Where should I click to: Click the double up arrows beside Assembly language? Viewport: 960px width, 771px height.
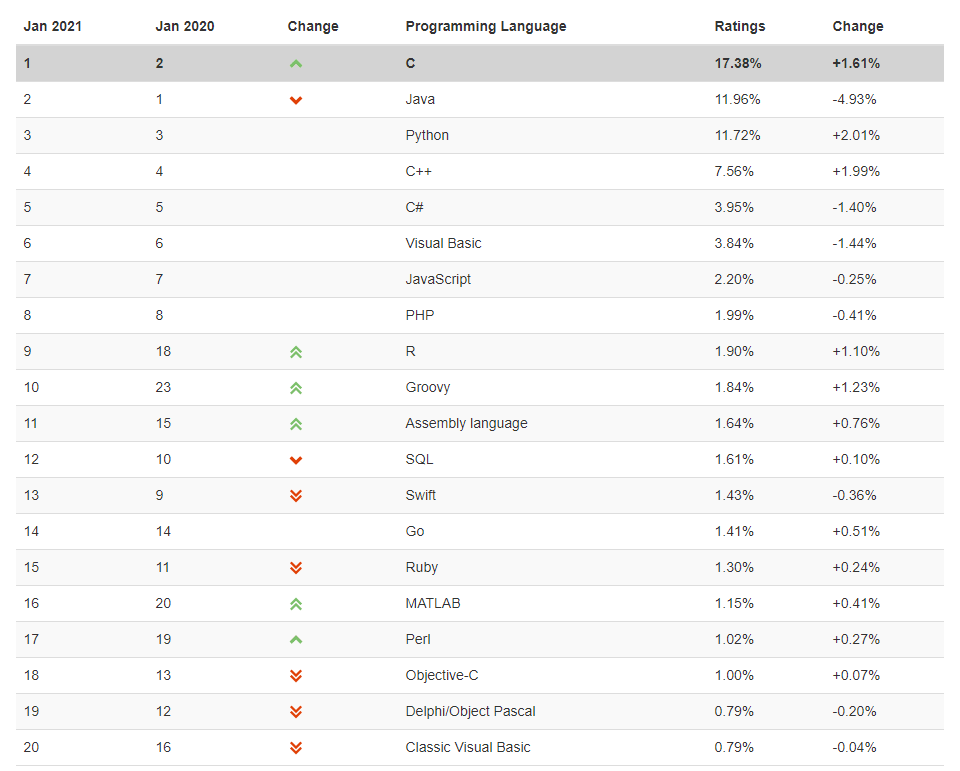296,424
